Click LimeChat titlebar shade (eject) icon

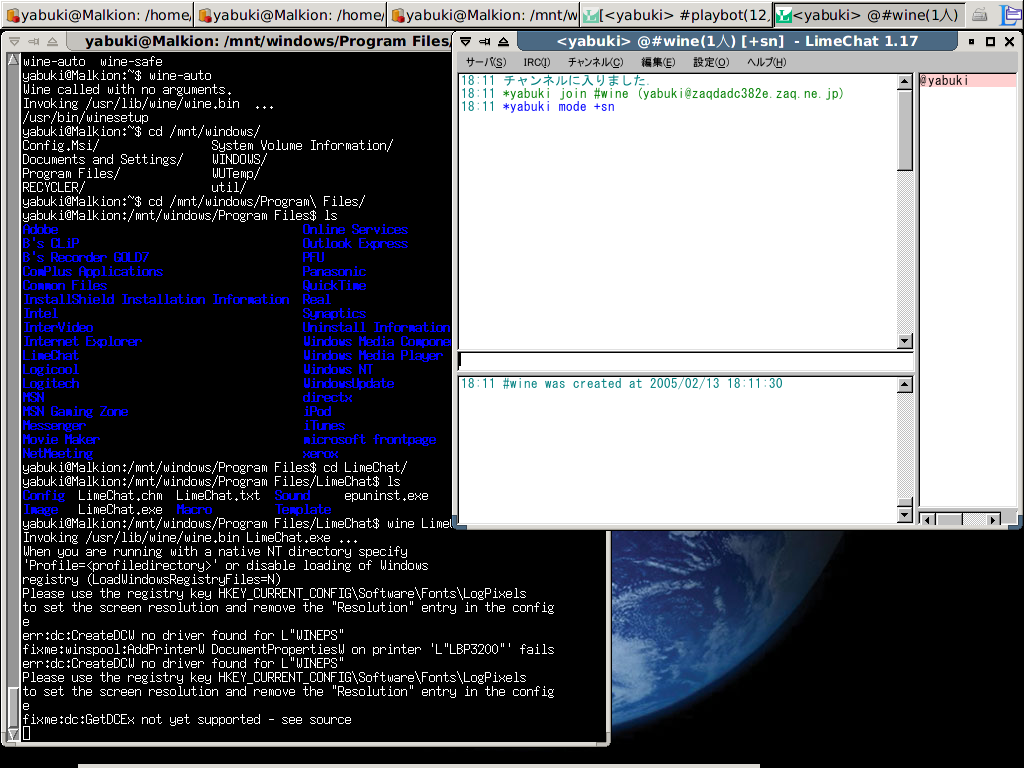point(504,41)
